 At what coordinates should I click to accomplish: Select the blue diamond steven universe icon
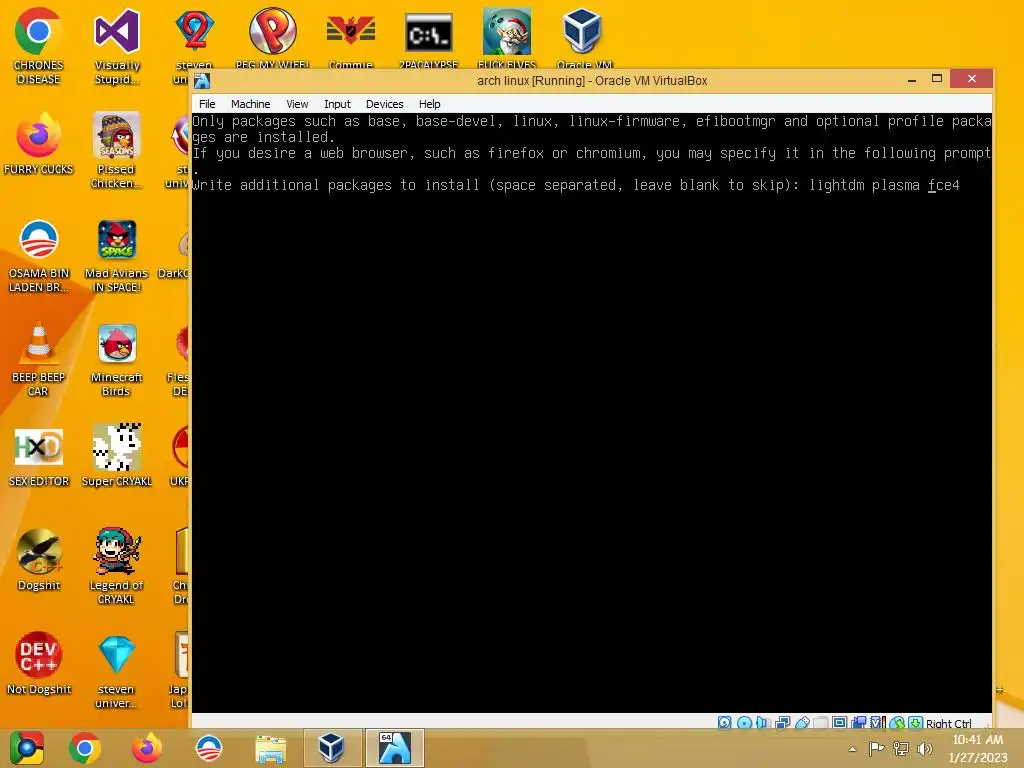[x=116, y=671]
